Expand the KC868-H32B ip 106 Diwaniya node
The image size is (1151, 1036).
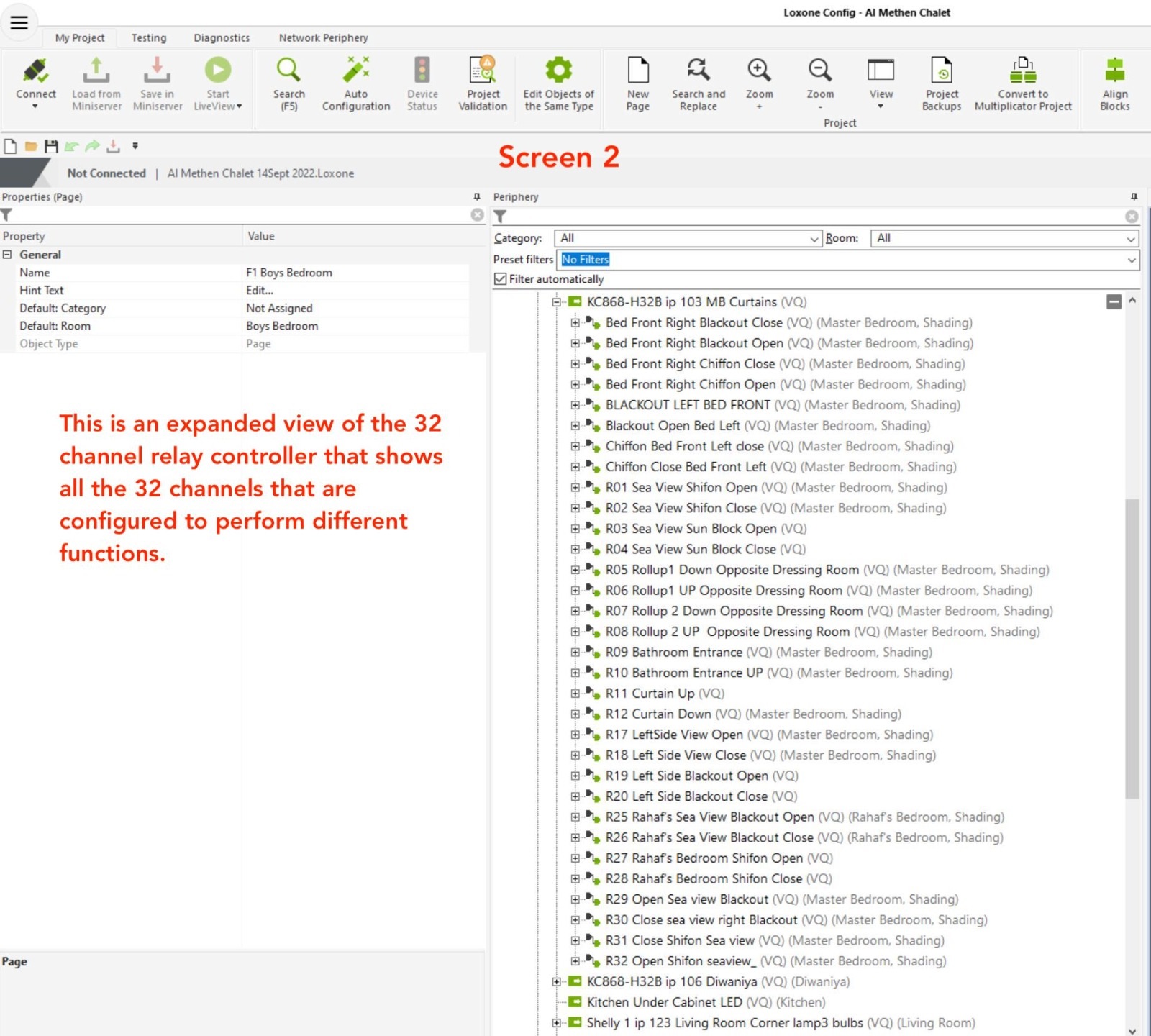click(x=556, y=982)
